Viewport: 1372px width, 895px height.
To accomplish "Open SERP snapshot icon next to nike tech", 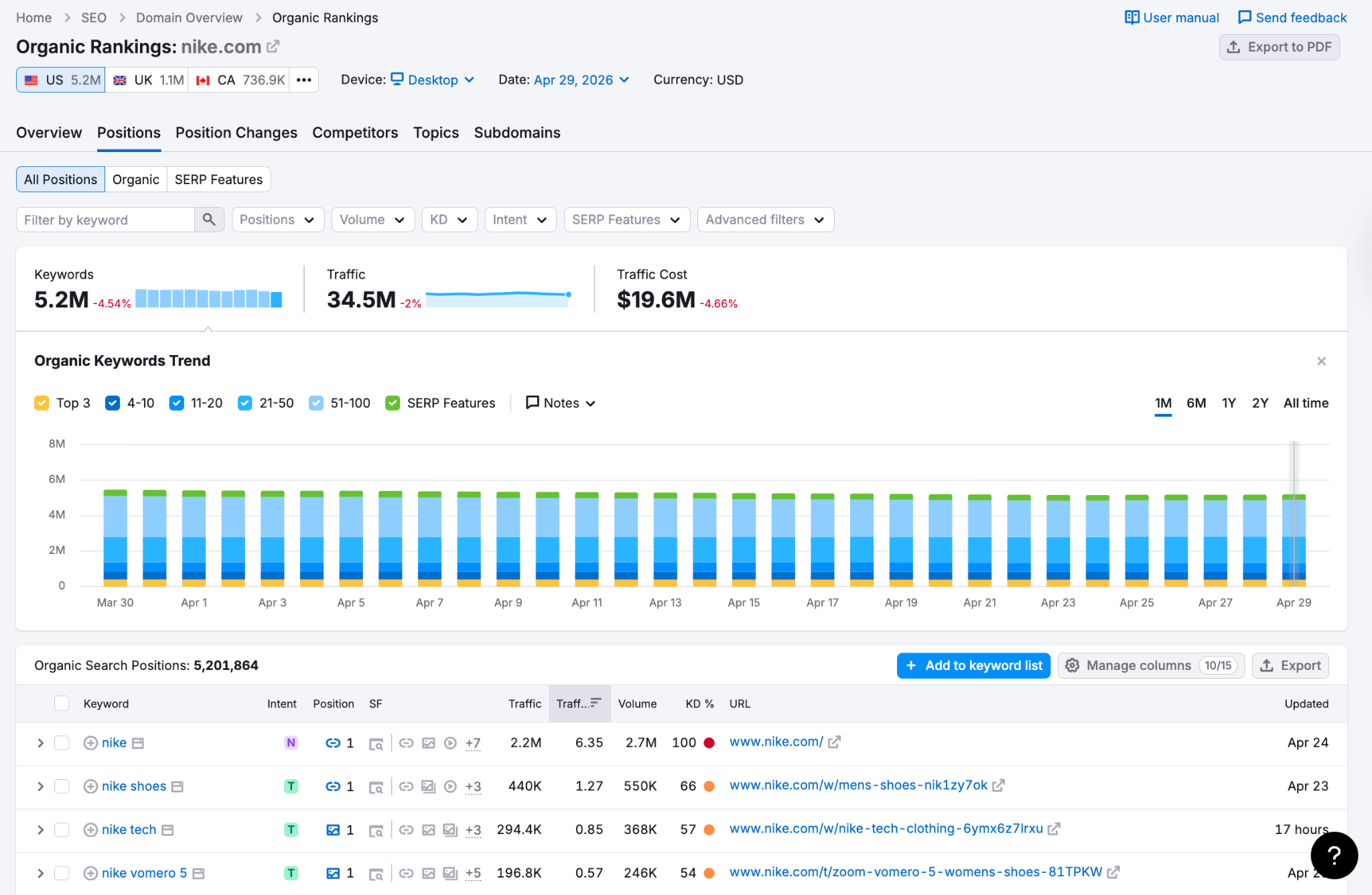I will click(167, 830).
